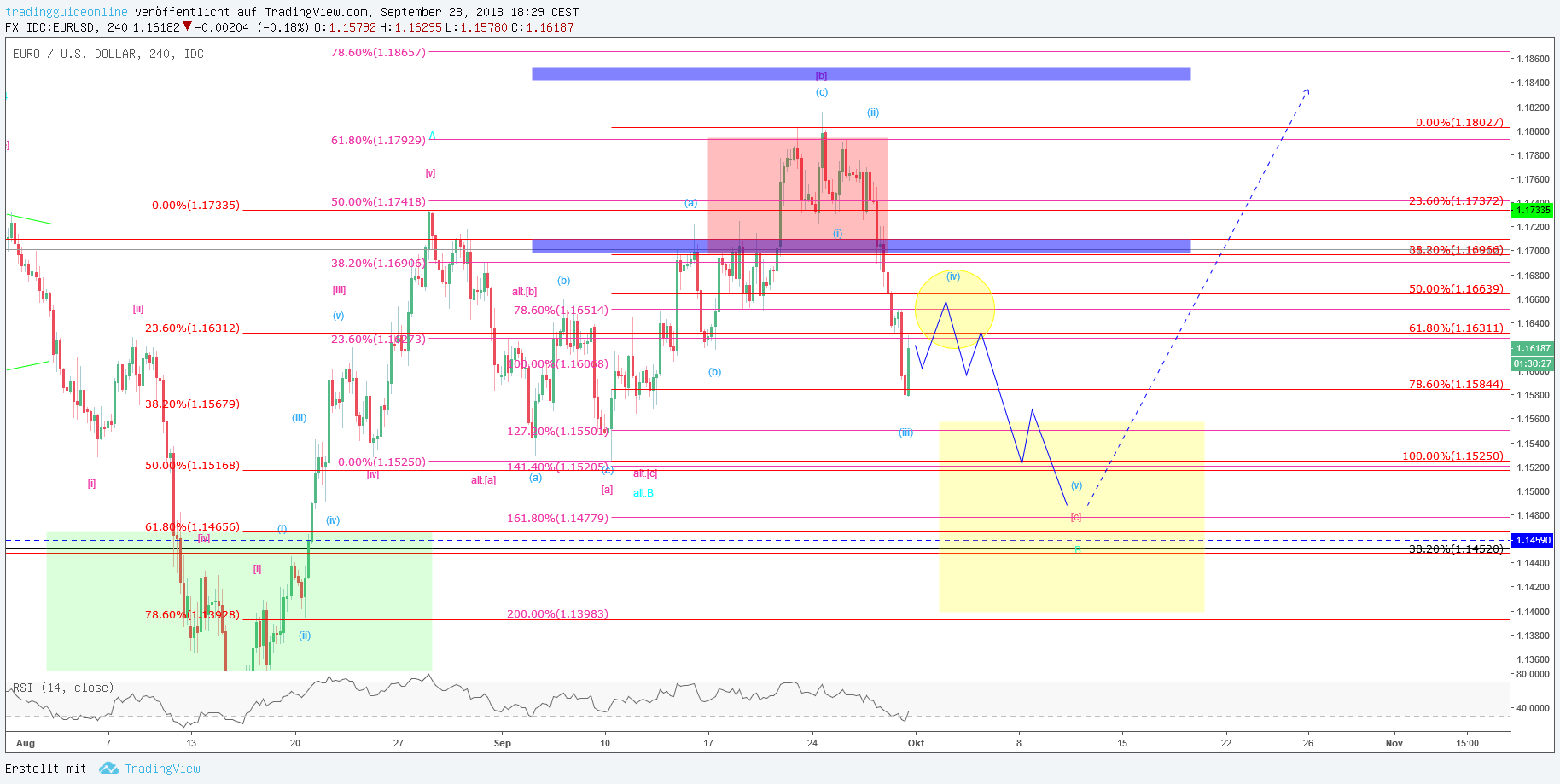Click the Sep date on time axis
Viewport: 1560px width, 784px height.
tap(503, 743)
